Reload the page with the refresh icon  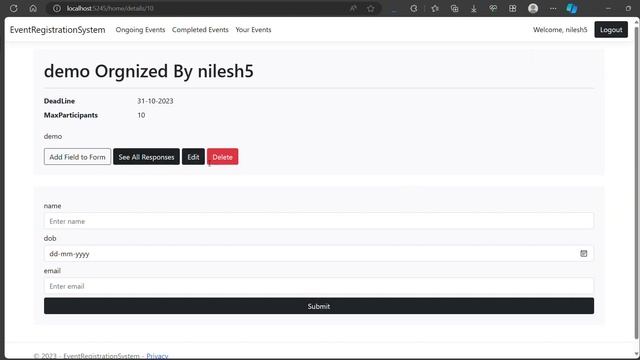coord(13,8)
